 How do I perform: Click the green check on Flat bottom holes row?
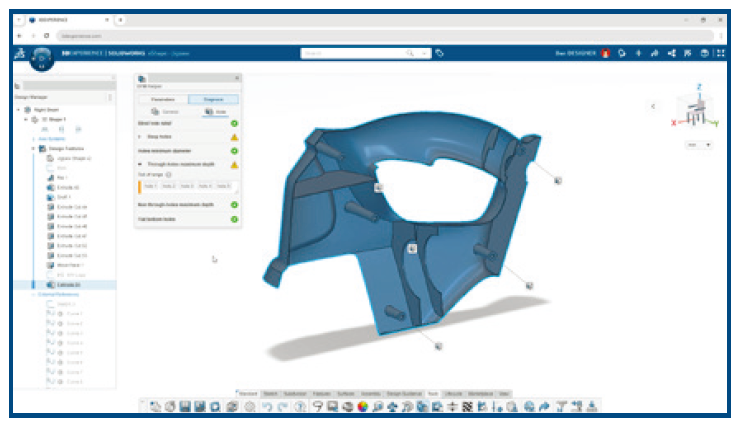point(234,219)
